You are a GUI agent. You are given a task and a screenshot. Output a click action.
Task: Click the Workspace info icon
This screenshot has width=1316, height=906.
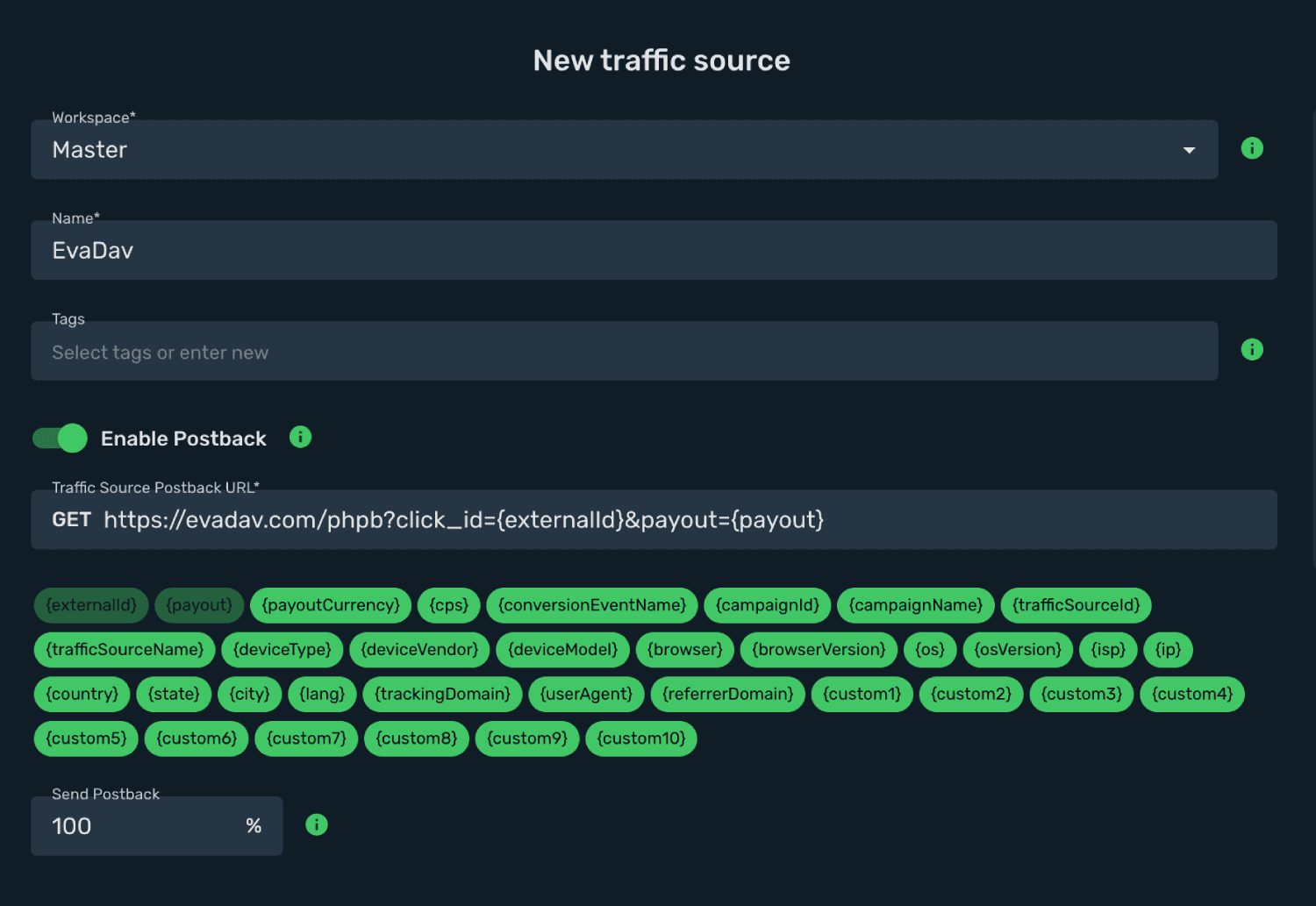(x=1252, y=148)
